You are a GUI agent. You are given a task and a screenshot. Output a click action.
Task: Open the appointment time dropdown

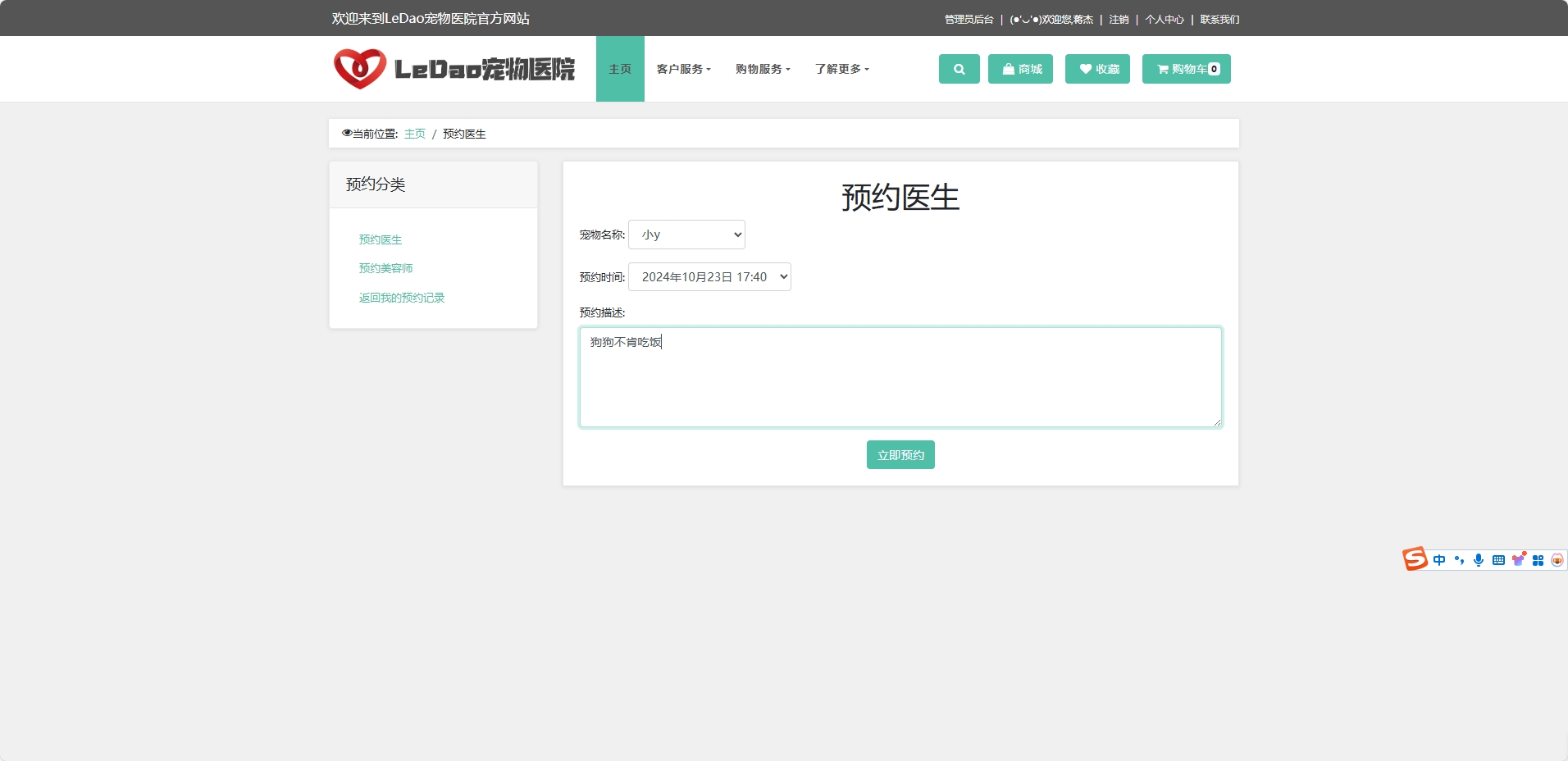(x=709, y=276)
